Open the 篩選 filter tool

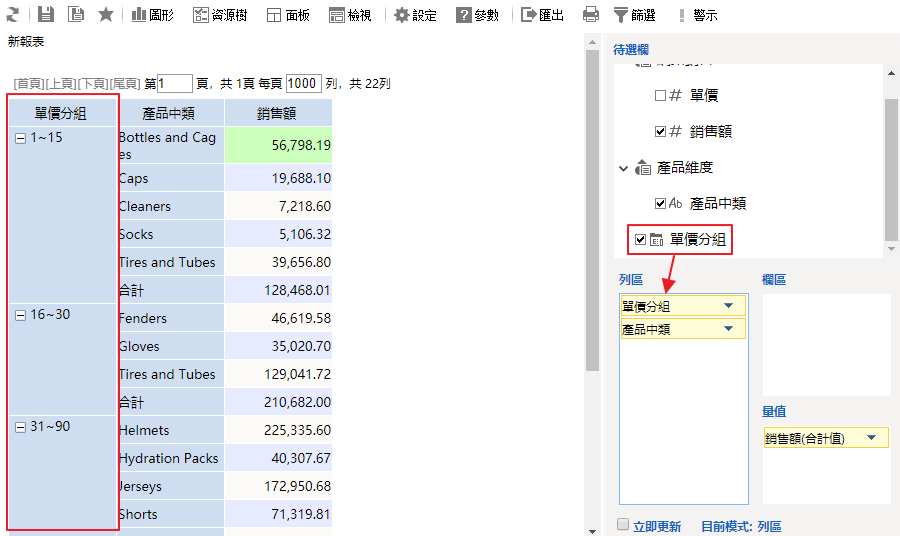click(635, 15)
